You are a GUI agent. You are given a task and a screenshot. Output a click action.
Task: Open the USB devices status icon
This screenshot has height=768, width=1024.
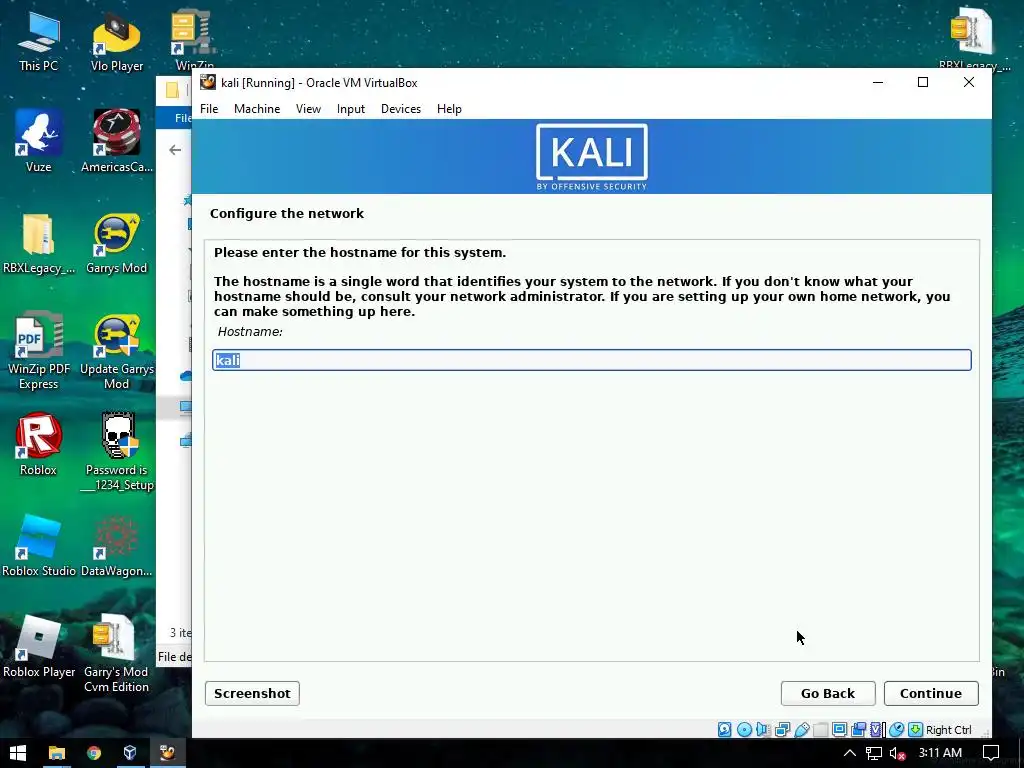coord(802,729)
